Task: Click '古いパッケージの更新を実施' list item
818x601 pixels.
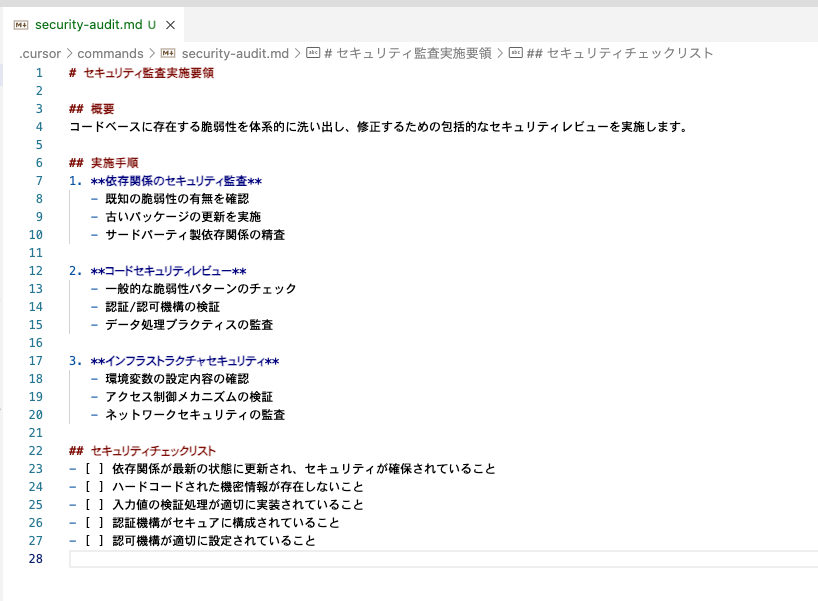Action: 183,217
